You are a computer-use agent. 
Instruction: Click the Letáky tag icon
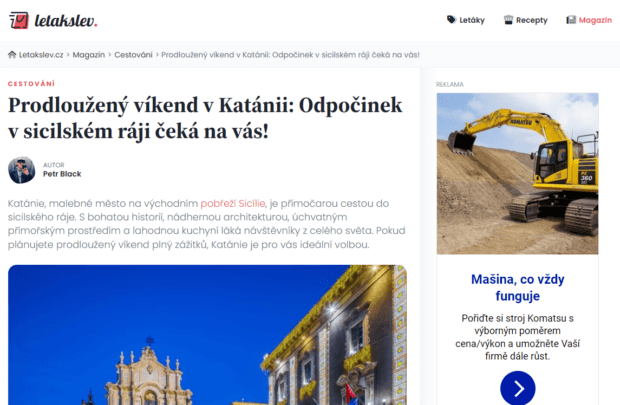tap(451, 20)
